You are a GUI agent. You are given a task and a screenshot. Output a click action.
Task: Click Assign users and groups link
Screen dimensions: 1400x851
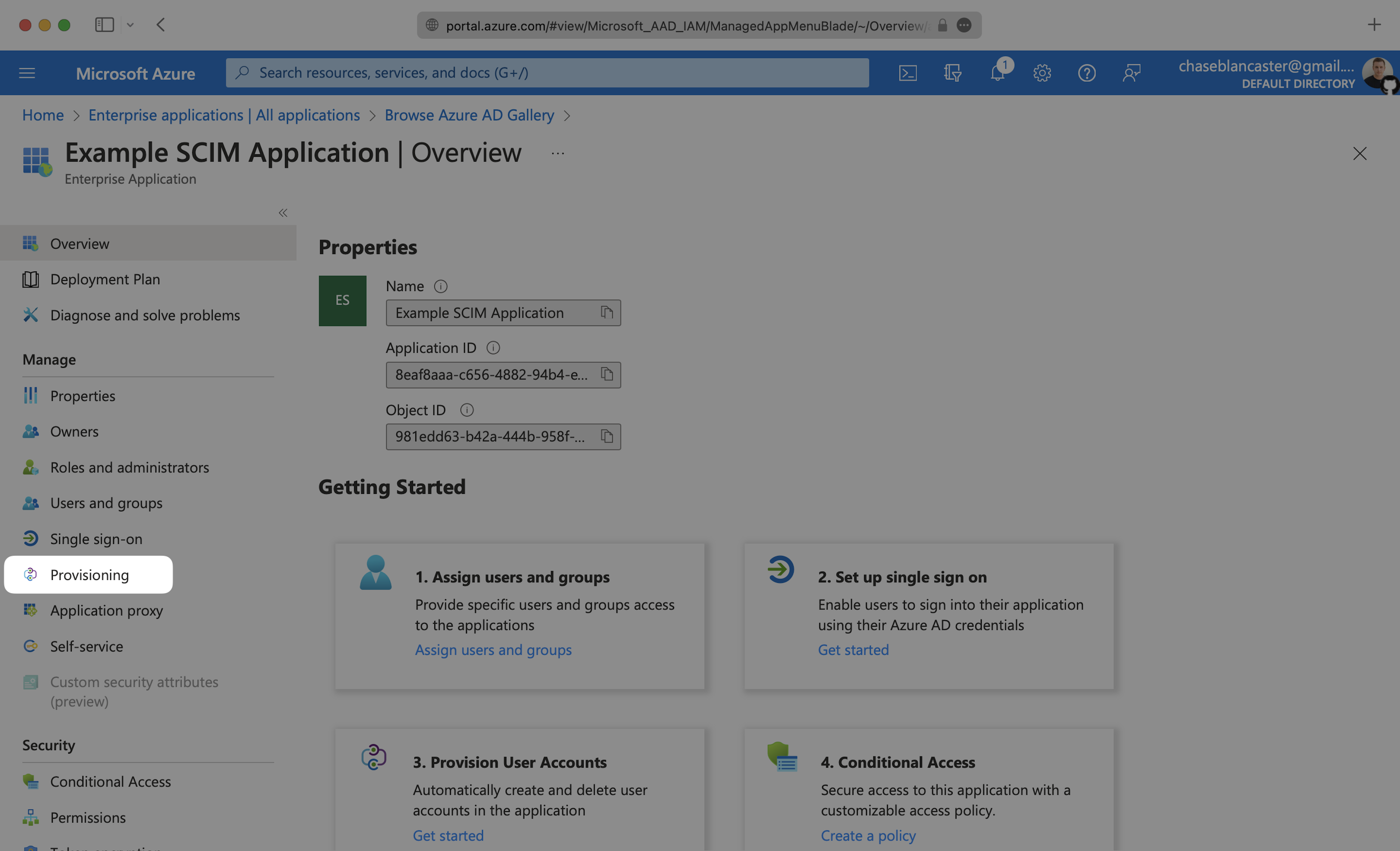pyautogui.click(x=493, y=650)
